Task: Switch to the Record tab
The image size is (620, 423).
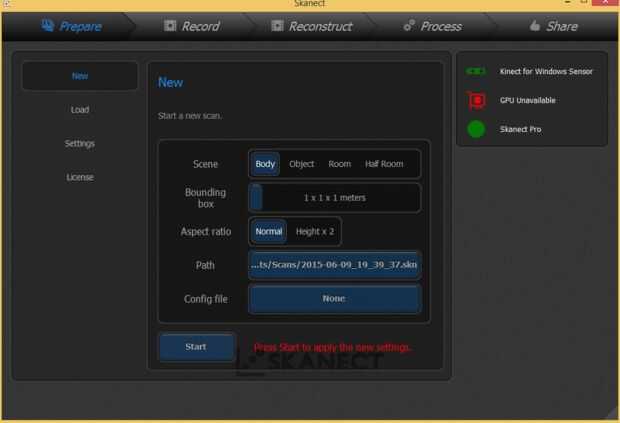Action: coord(192,26)
